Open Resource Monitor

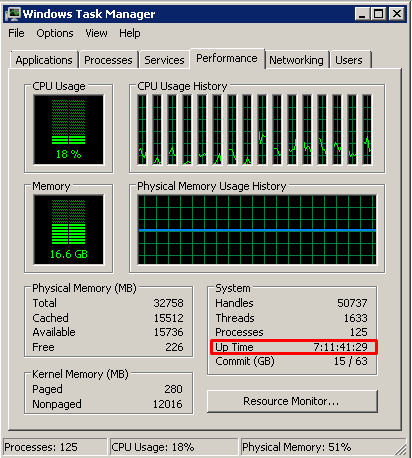(x=292, y=401)
